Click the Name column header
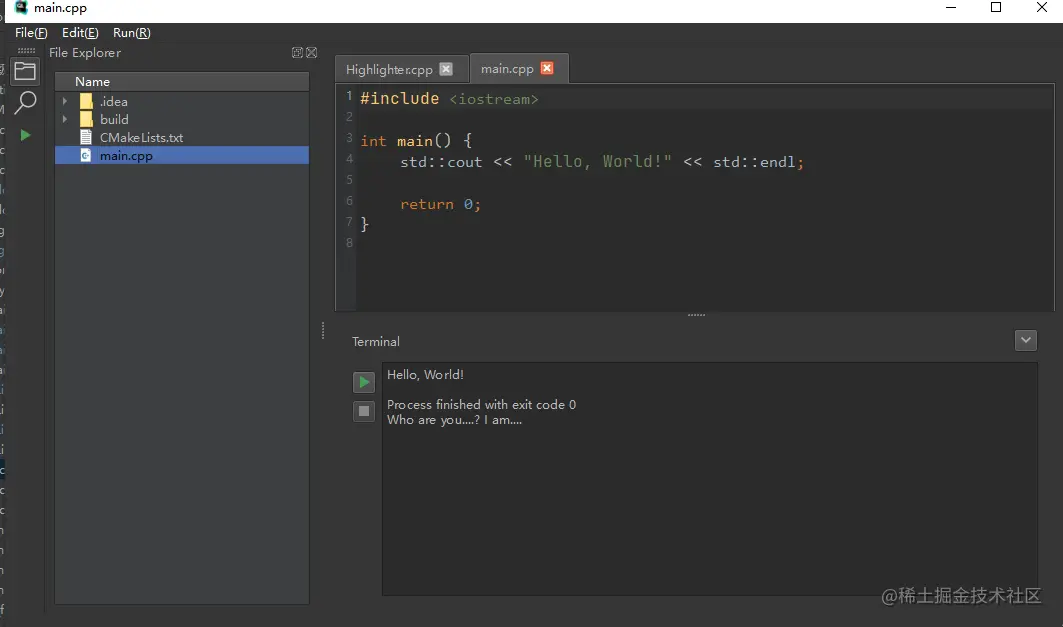1063x627 pixels. pyautogui.click(x=182, y=81)
